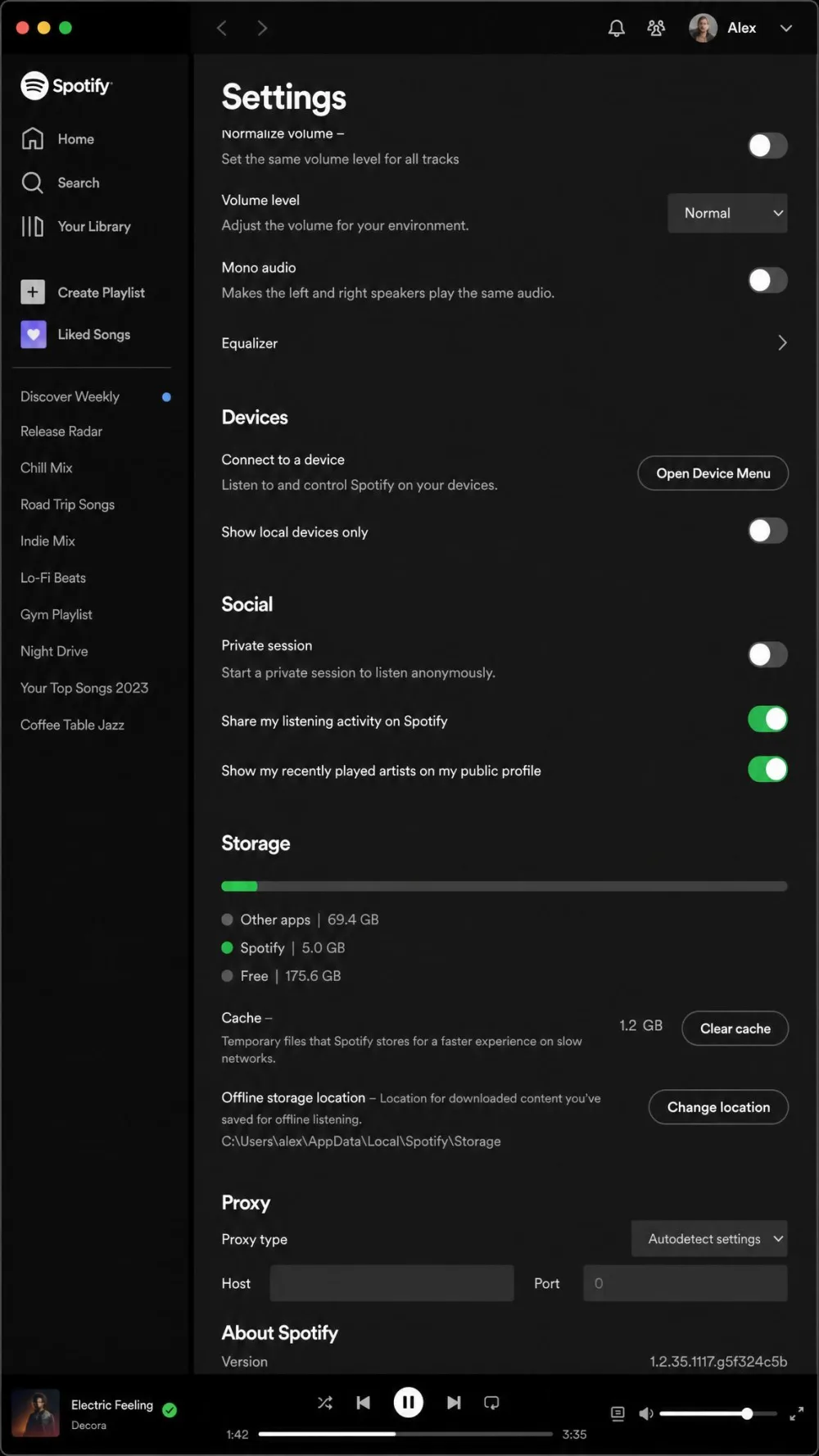Screen dimensions: 819x1456
Task: Turn off Show recently played artists toggle
Action: (767, 769)
